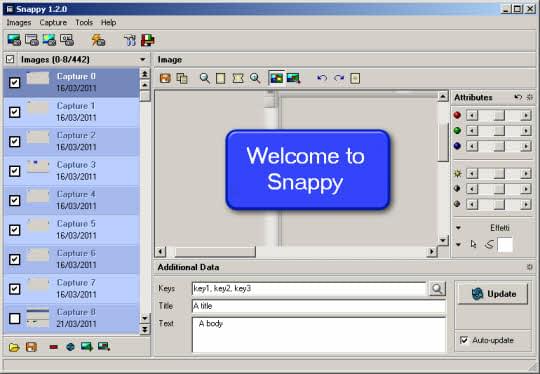The width and height of the screenshot is (540, 374).
Task: Open the Tools menu
Action: 84,23
